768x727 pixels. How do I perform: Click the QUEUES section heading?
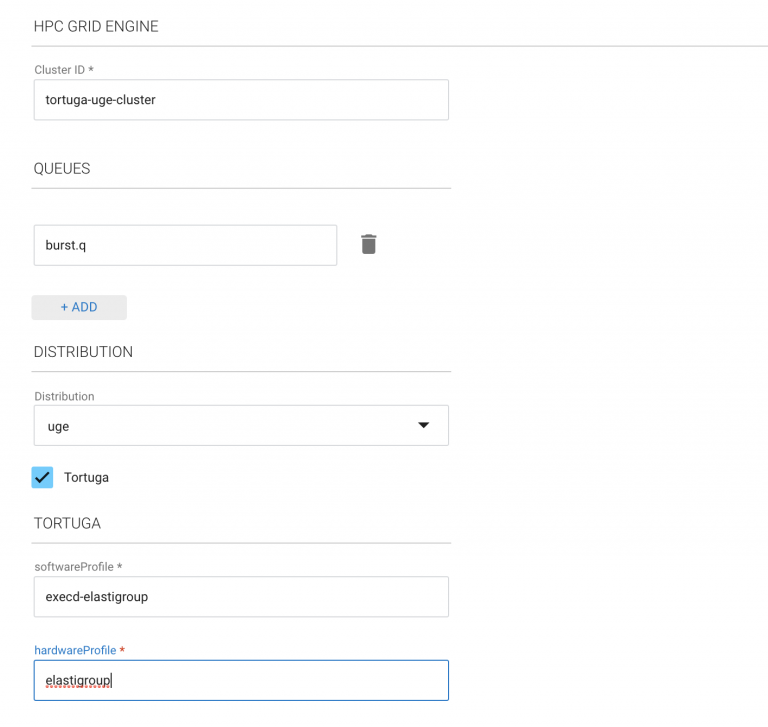pos(62,169)
